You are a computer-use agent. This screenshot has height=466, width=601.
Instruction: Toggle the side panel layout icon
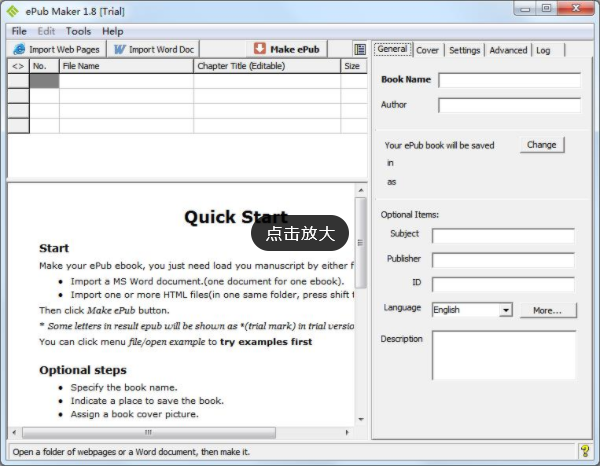(x=359, y=49)
